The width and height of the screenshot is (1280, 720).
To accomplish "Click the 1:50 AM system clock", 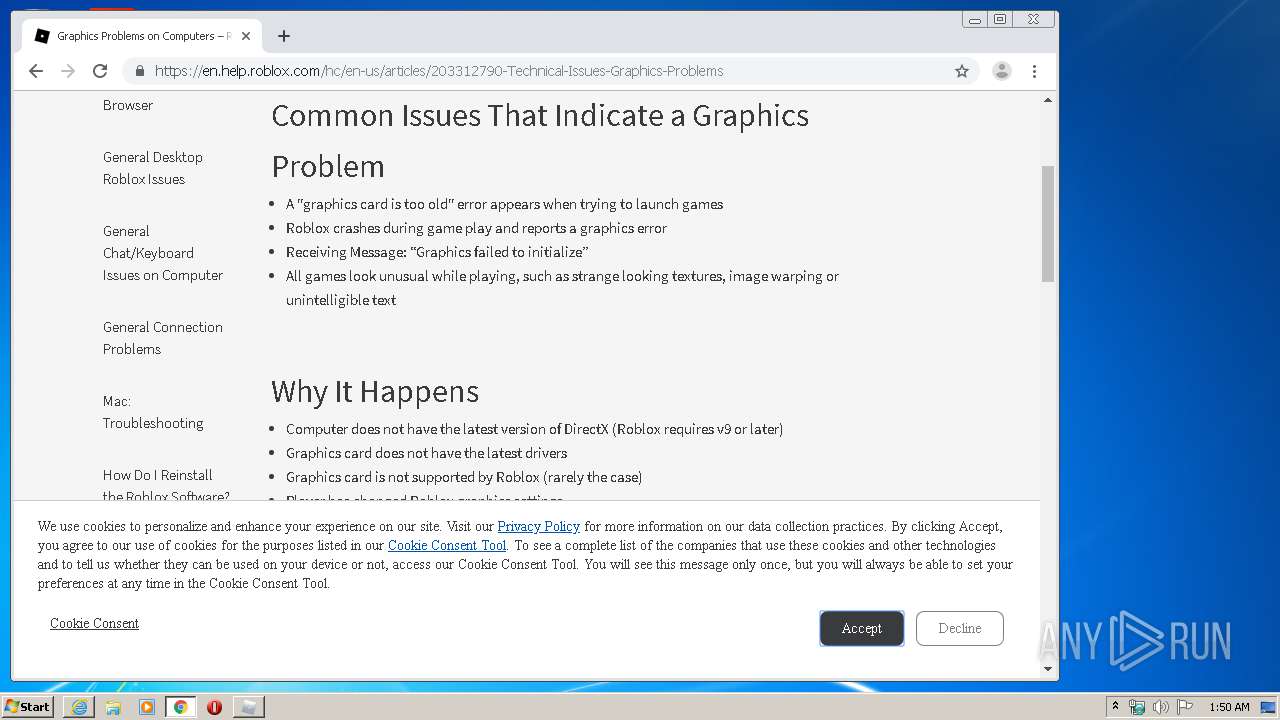I will (x=1229, y=707).
